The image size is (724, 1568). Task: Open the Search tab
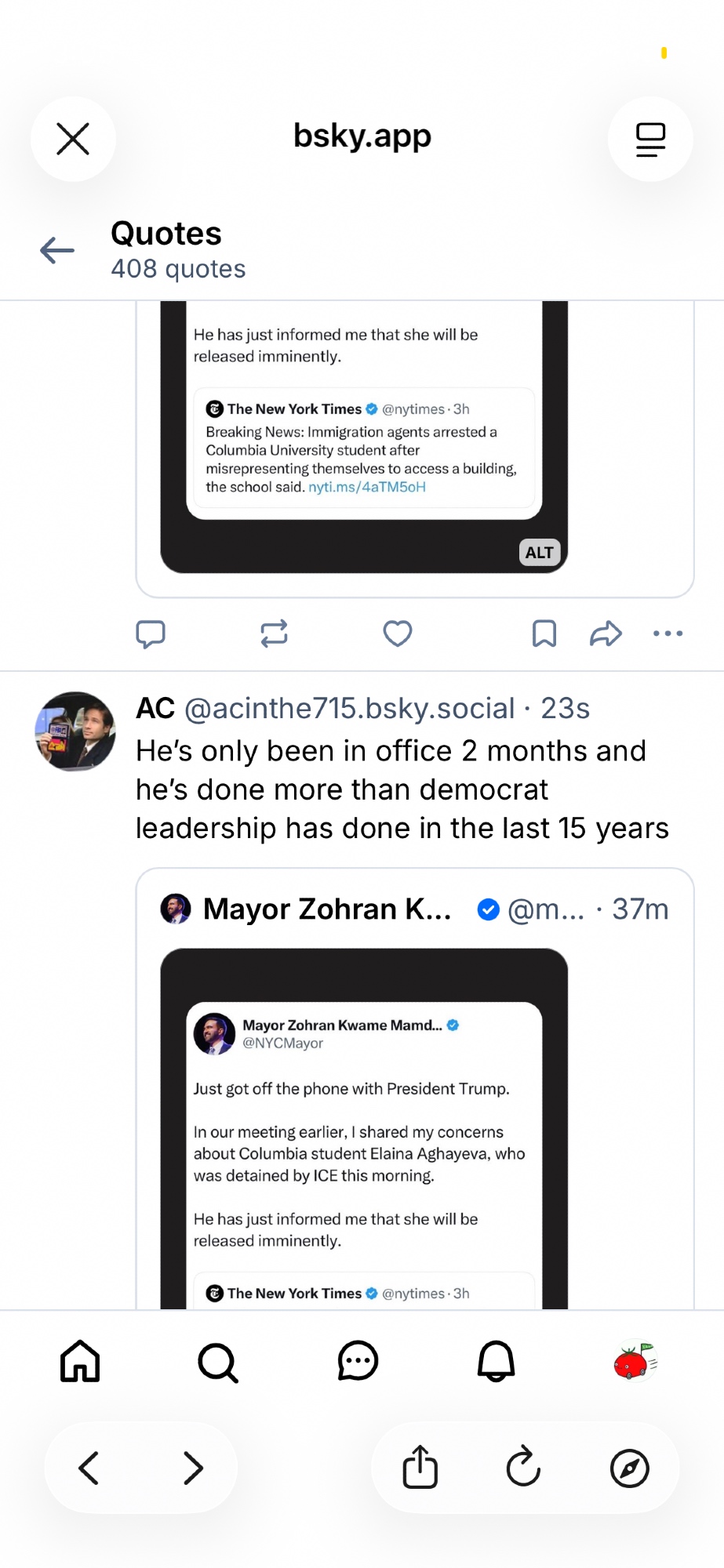218,1363
